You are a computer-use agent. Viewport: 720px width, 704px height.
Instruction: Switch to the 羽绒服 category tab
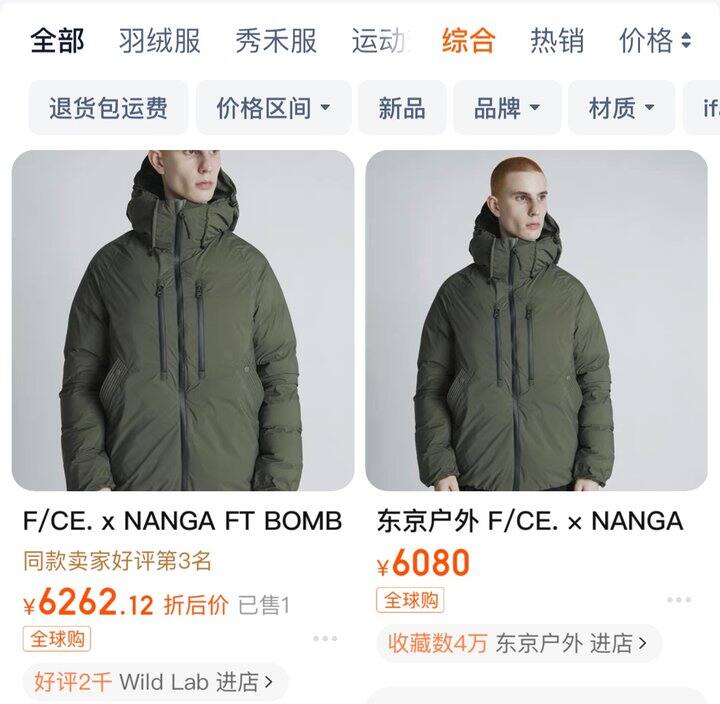coord(159,40)
